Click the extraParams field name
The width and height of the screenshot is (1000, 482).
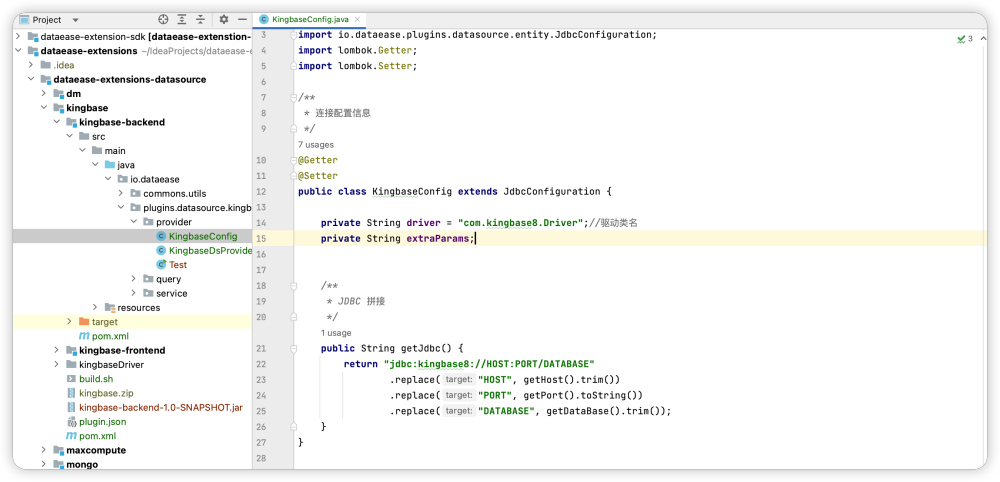tap(439, 238)
